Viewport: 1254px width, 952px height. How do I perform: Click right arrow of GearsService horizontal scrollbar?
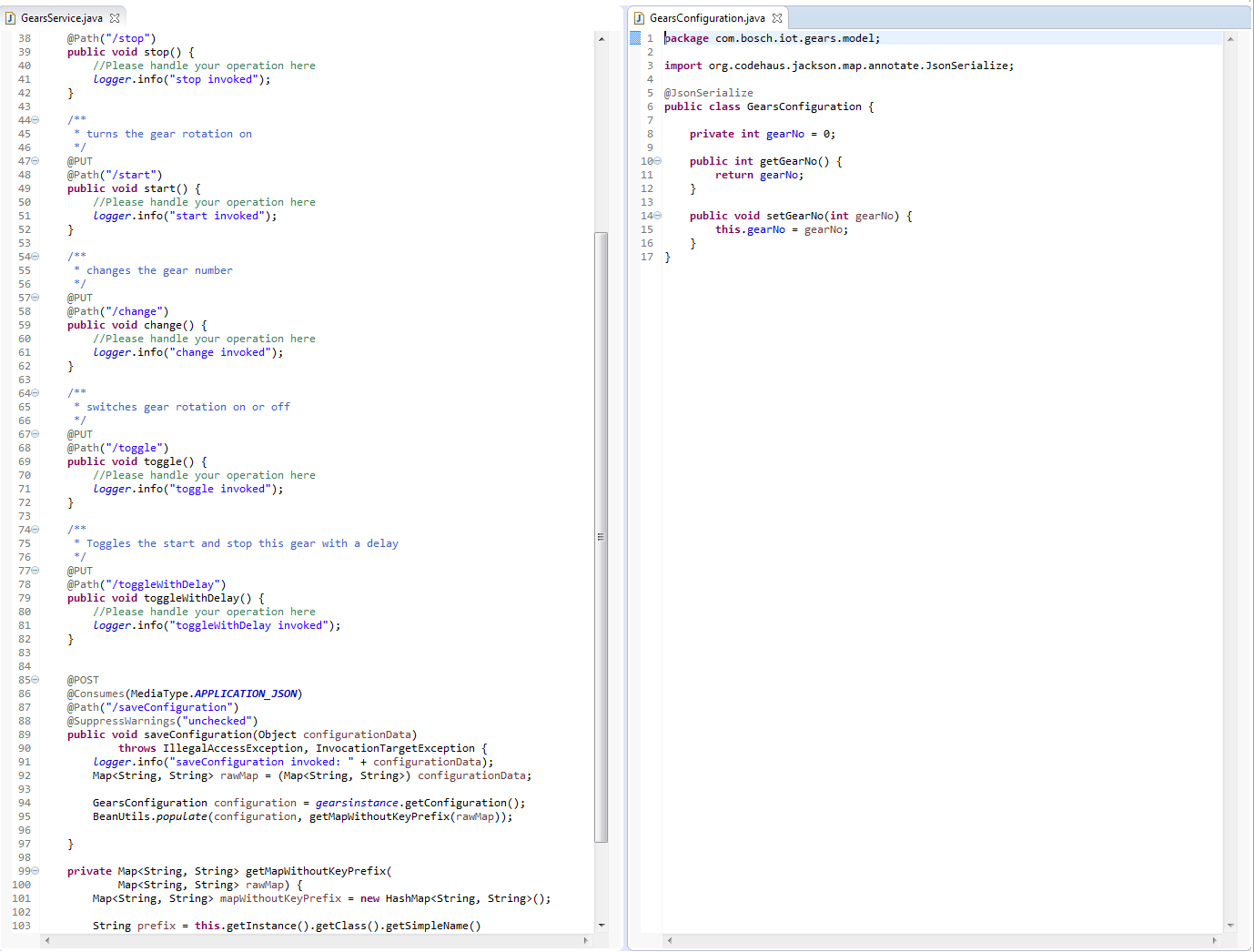pyautogui.click(x=585, y=940)
